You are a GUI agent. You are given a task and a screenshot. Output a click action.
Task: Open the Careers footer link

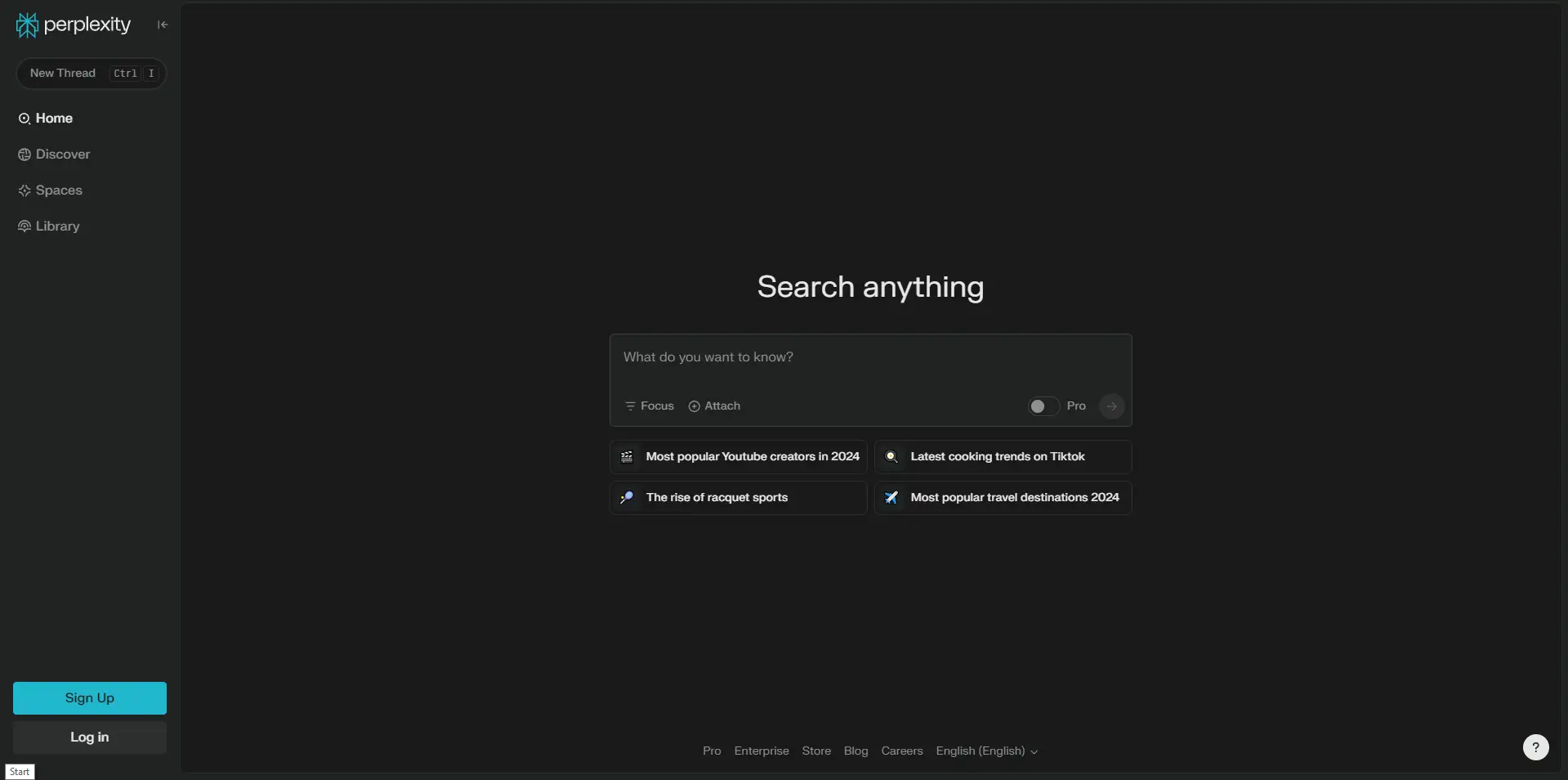coord(902,751)
